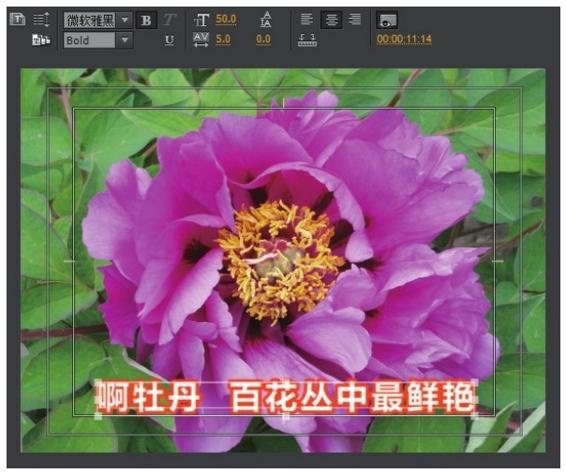Click the kerning value 5.0

[x=223, y=39]
